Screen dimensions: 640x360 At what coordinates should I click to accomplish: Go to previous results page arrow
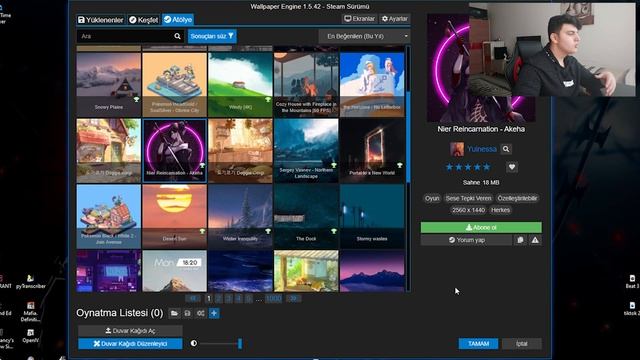193,298
